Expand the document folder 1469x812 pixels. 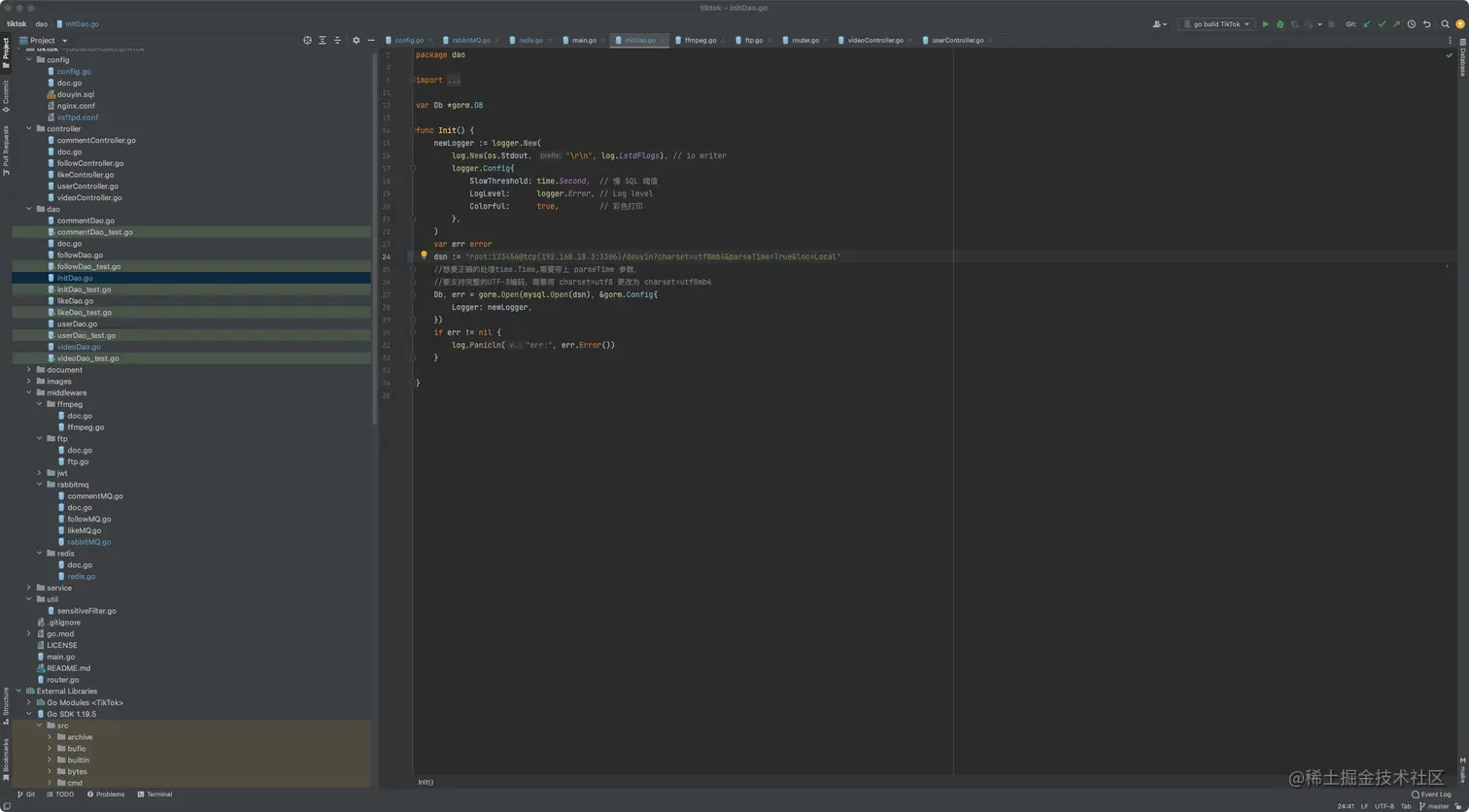28,369
